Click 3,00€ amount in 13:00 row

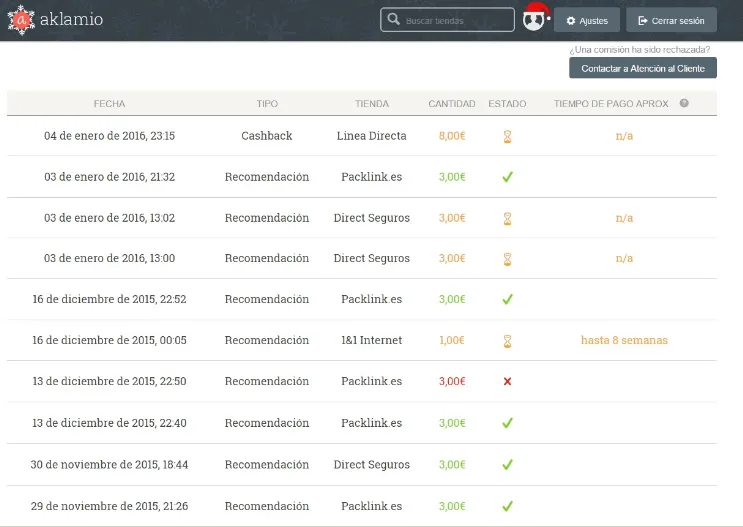point(452,258)
